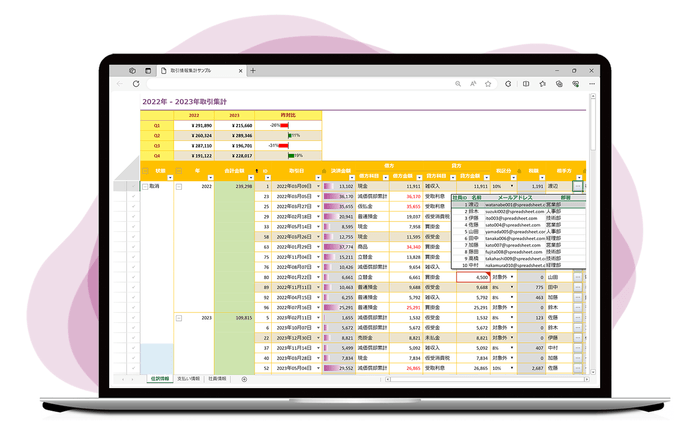
Task: Toggle row header checkmark for ID 96 row
Action: click(x=133, y=308)
